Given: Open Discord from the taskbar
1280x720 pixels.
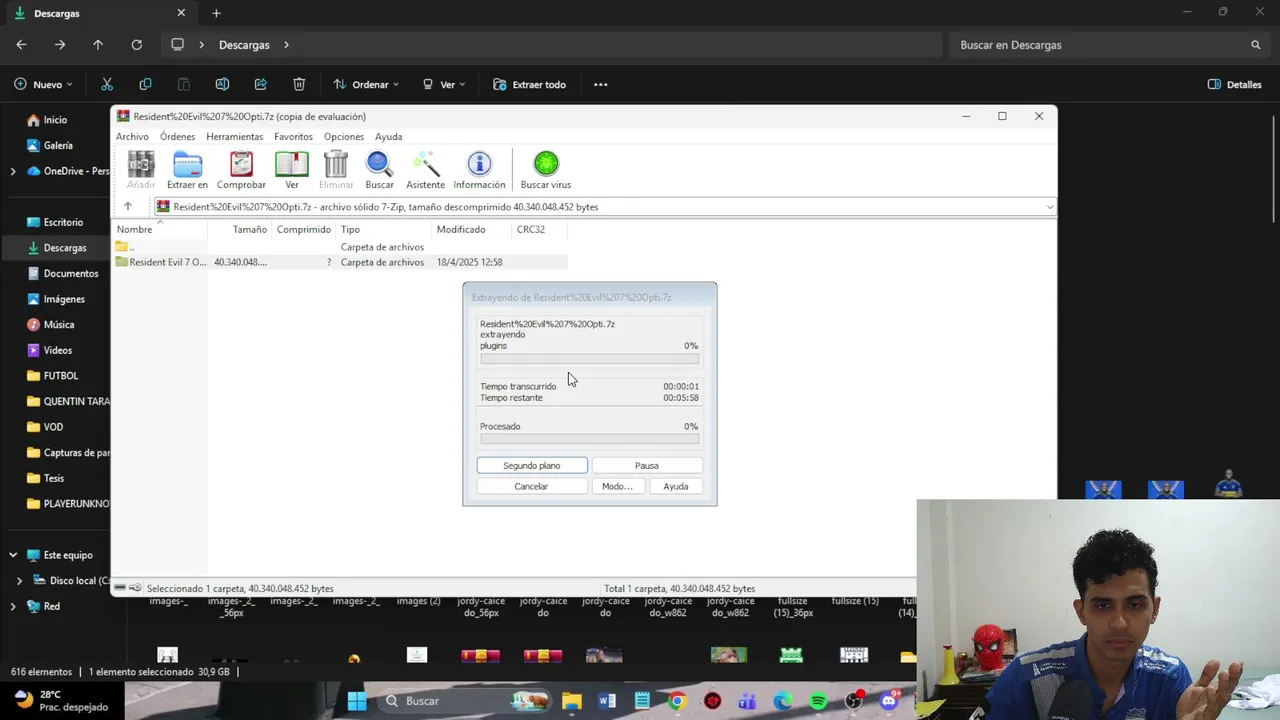Looking at the screenshot, I should tap(889, 701).
